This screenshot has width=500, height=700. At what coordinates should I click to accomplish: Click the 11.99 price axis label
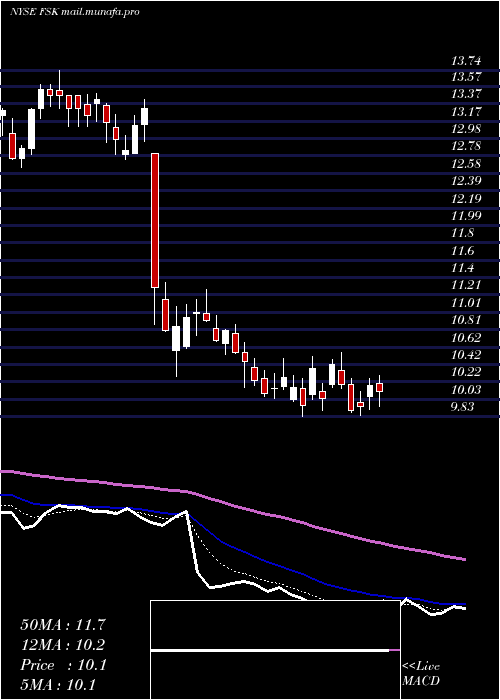tap(467, 216)
